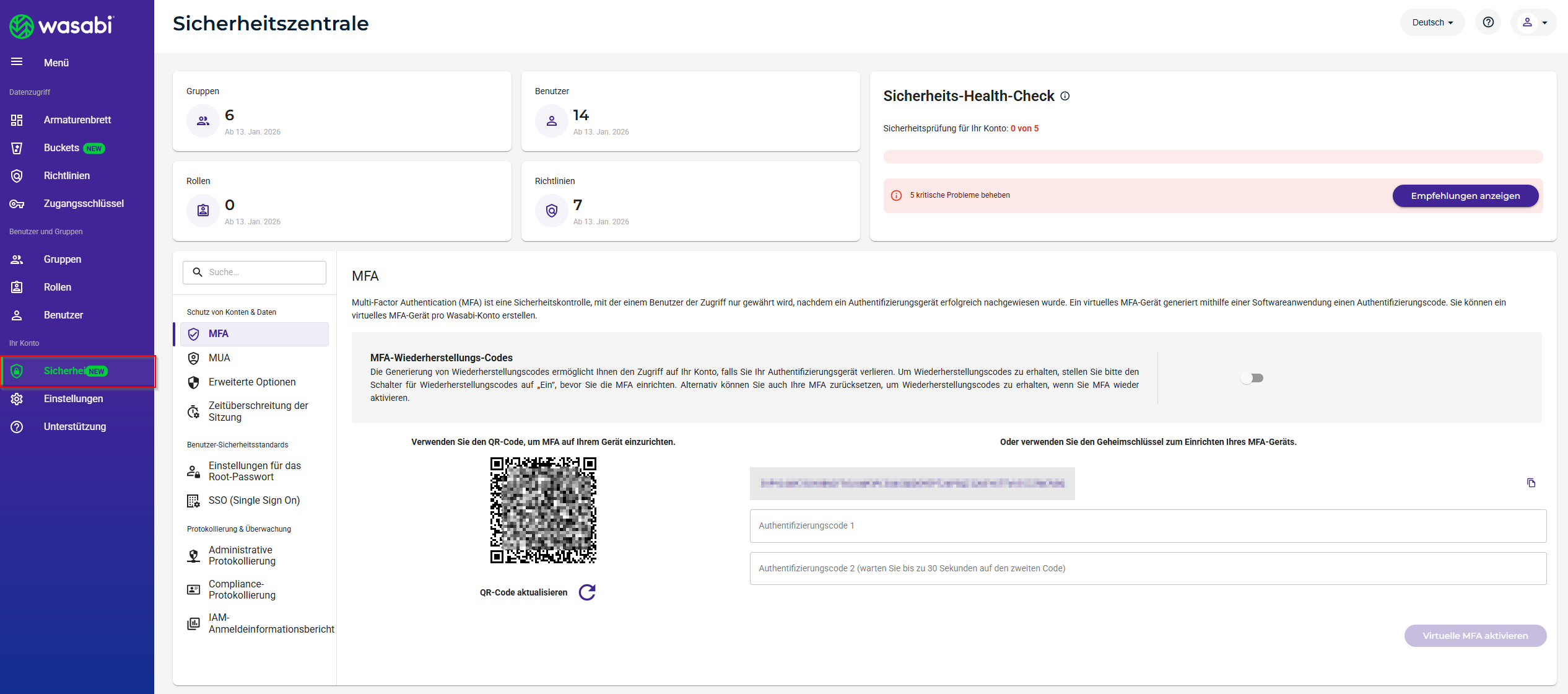Click the Health-Check info icon

[x=1065, y=96]
